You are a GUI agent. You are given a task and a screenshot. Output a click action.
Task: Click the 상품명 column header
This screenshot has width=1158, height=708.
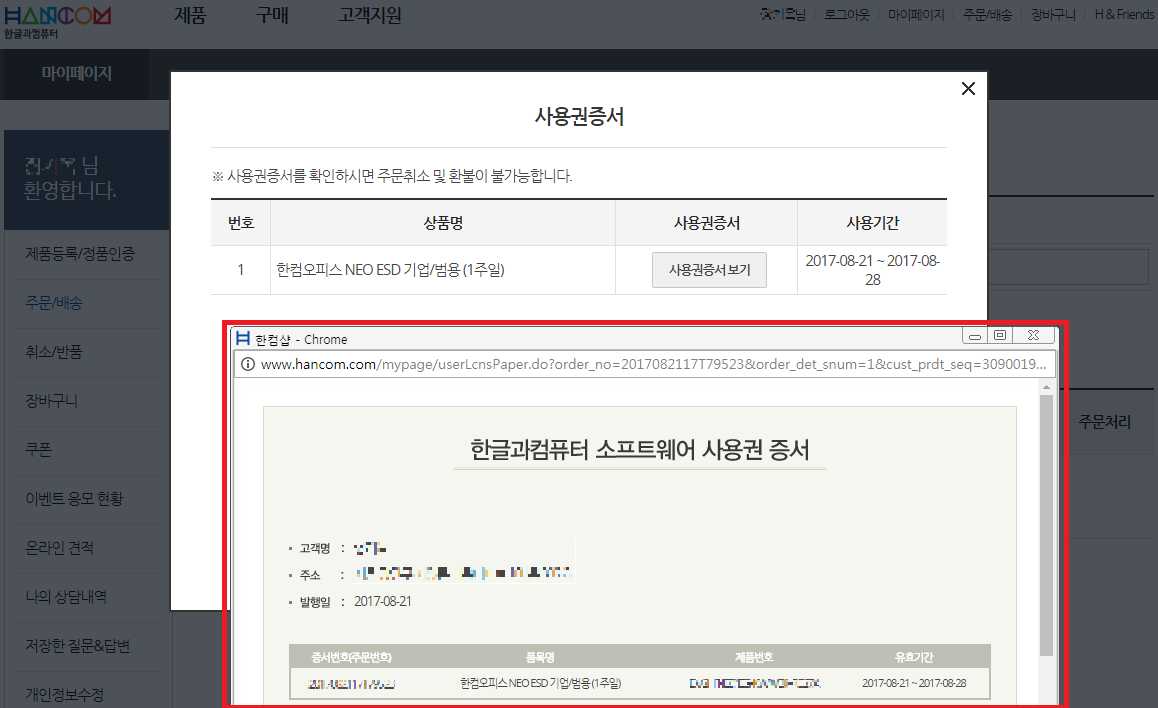click(443, 223)
